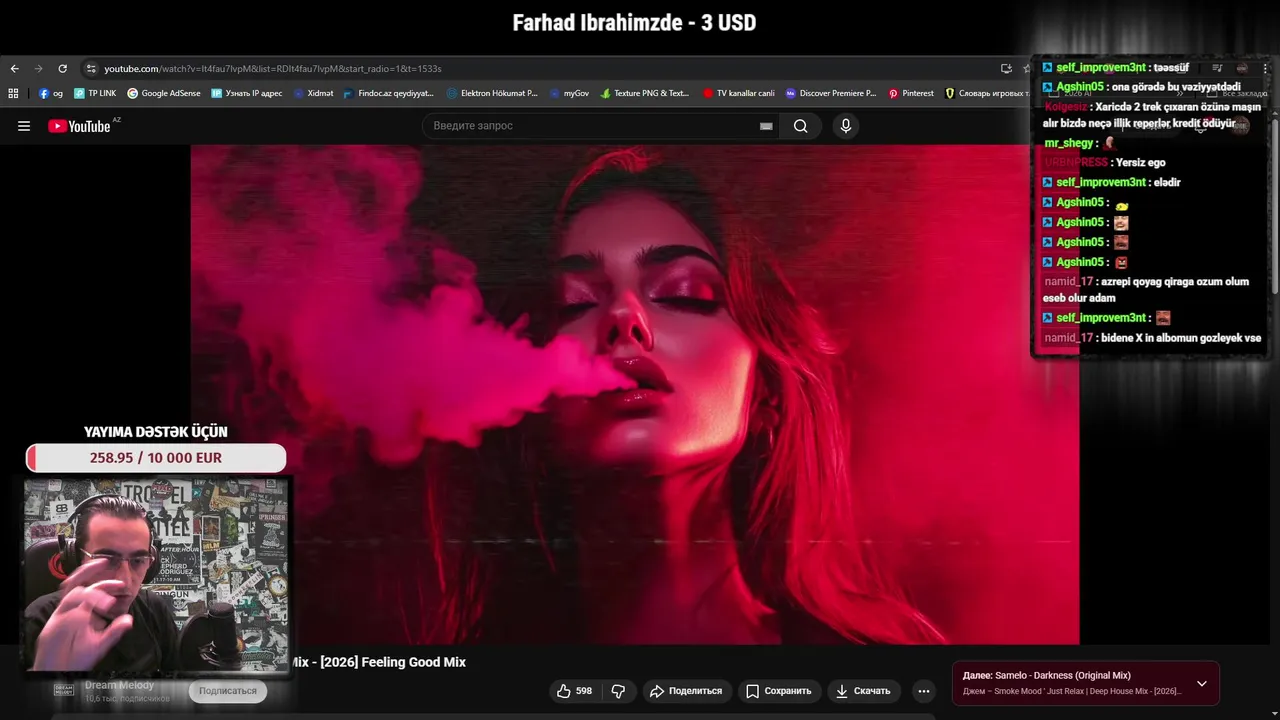Click self_improvem3nt's message 'elədir'
Viewport: 1280px width, 720px height.
point(1167,182)
